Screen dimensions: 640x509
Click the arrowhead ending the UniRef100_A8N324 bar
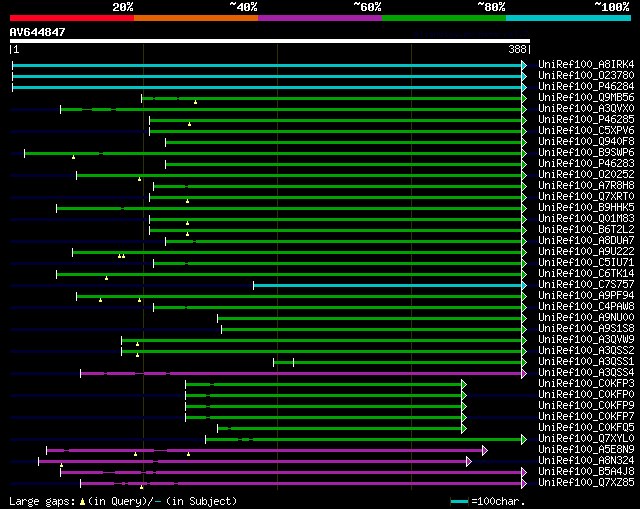469,462
